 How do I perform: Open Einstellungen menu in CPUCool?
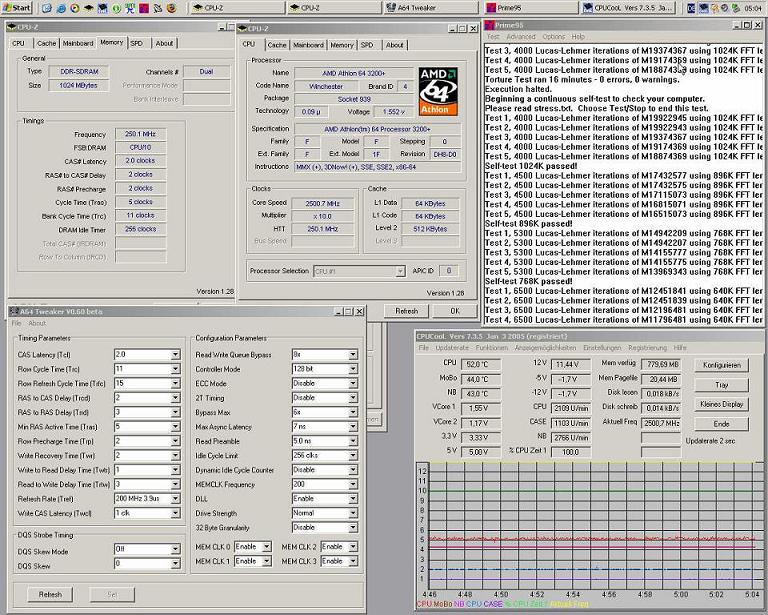[602, 348]
